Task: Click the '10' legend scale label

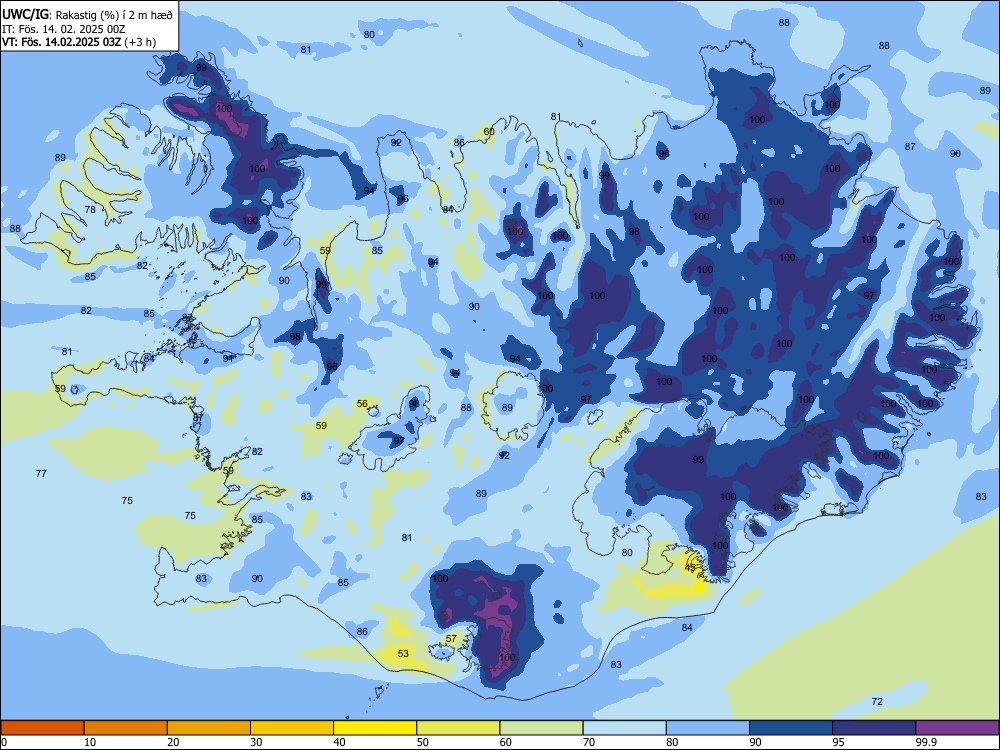Action: pos(90,742)
